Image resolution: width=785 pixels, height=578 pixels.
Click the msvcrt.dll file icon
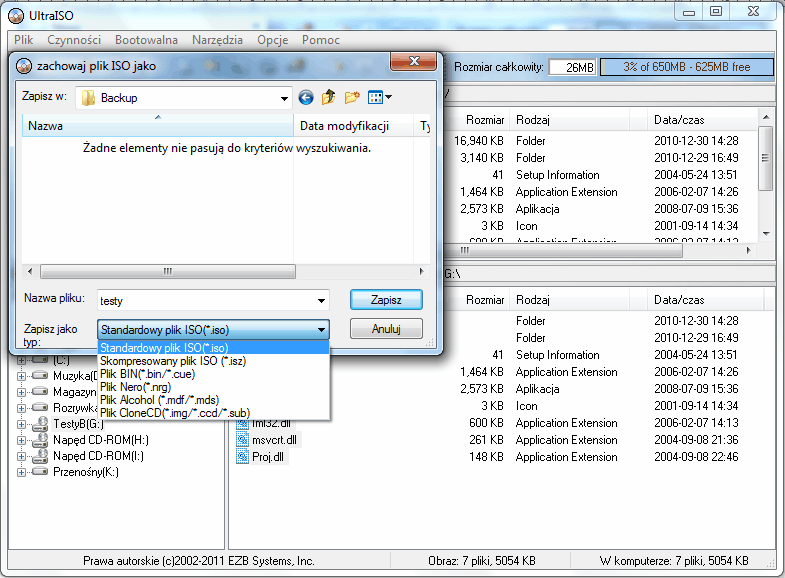click(243, 440)
